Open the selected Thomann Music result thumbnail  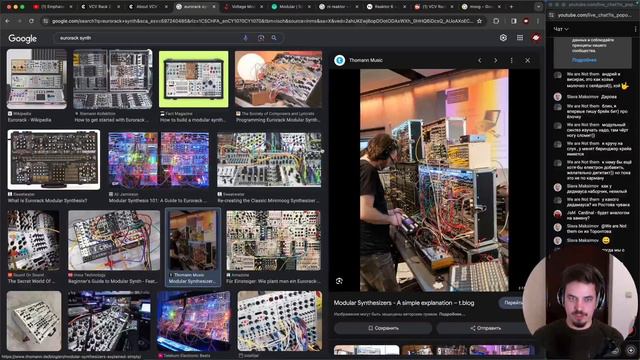(x=193, y=240)
